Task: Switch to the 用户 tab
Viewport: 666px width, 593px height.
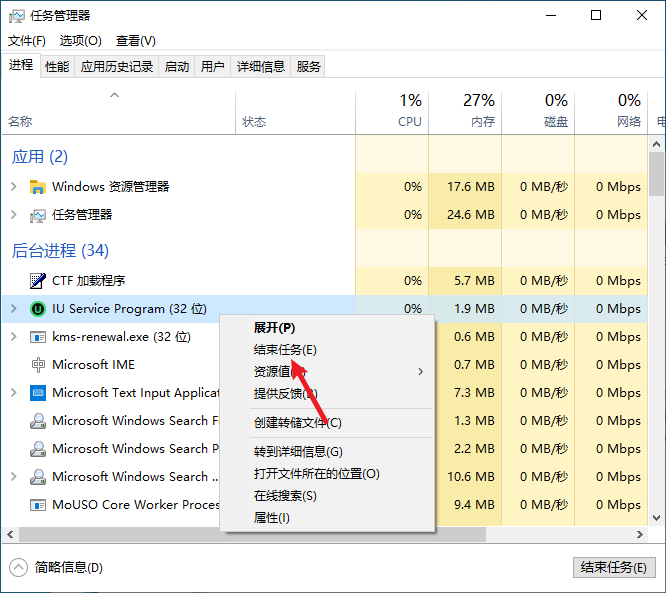Action: pos(212,67)
